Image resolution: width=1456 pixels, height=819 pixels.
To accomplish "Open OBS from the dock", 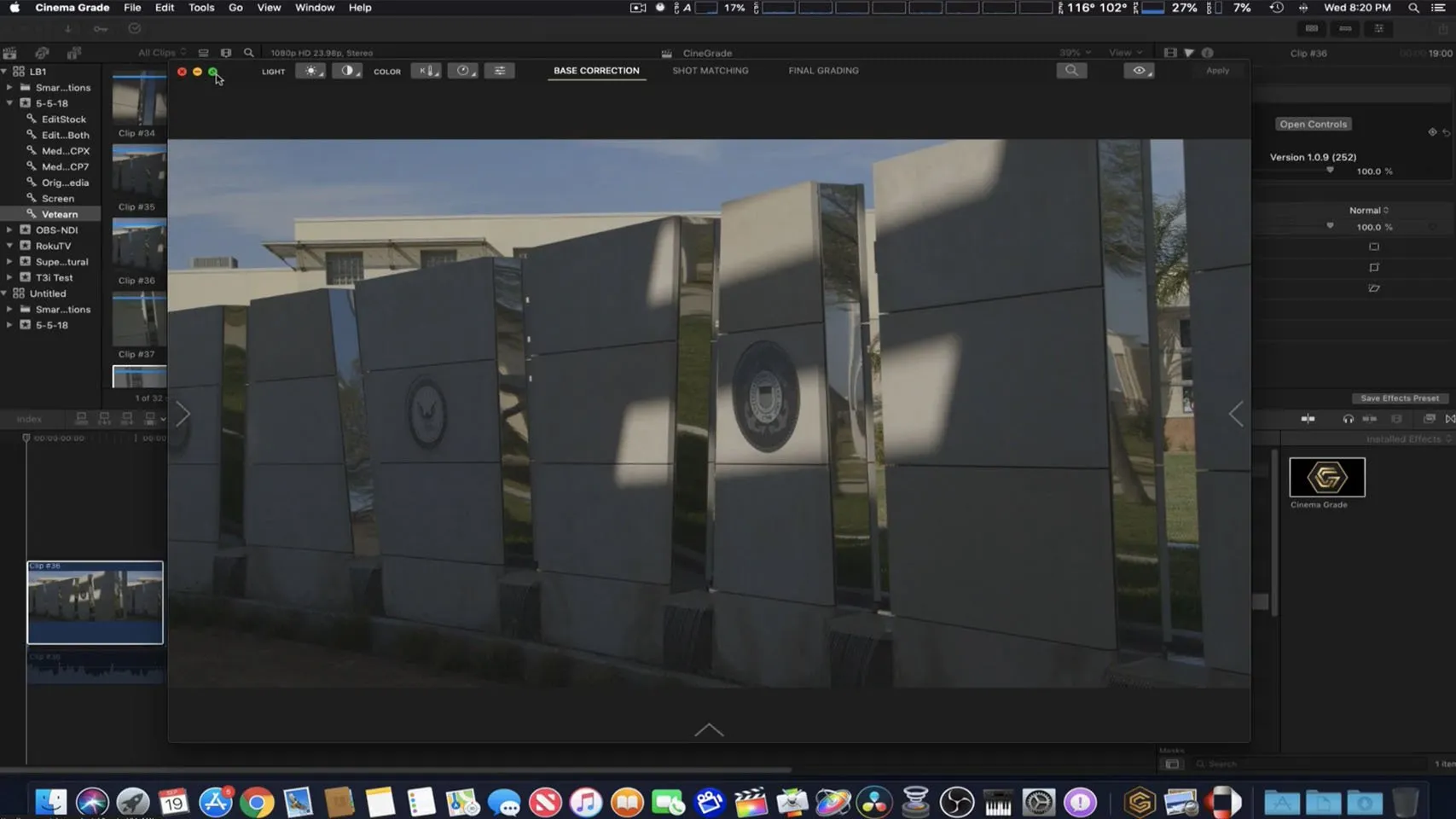I will pos(956,802).
